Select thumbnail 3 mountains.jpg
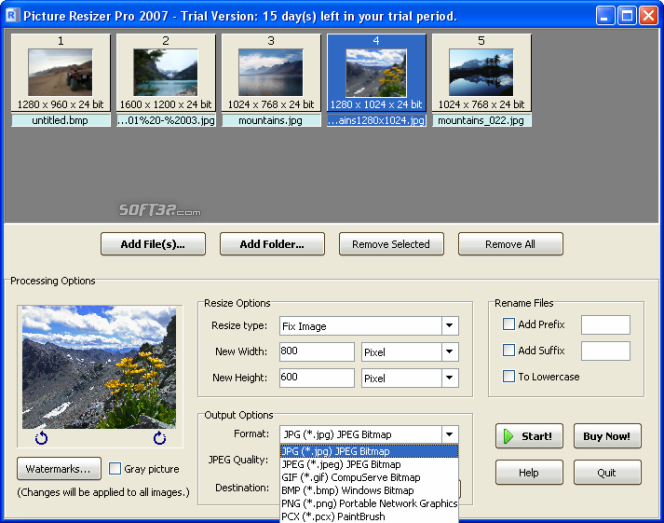Image resolution: width=664 pixels, height=523 pixels. [271, 72]
